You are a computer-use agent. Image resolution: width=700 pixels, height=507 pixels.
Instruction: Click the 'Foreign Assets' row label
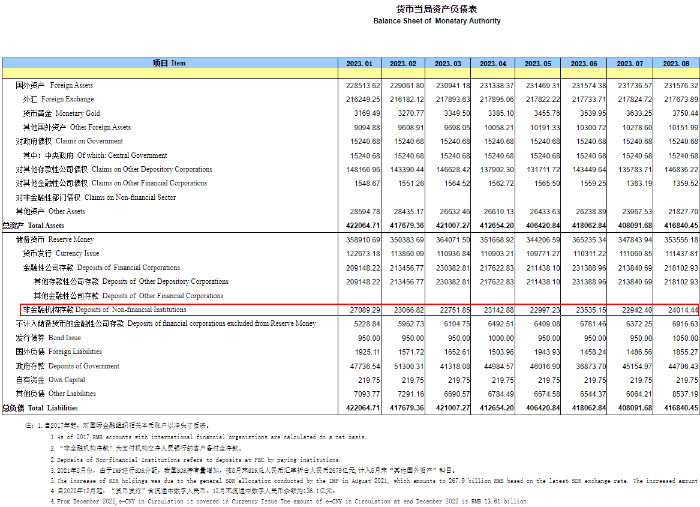pos(71,85)
